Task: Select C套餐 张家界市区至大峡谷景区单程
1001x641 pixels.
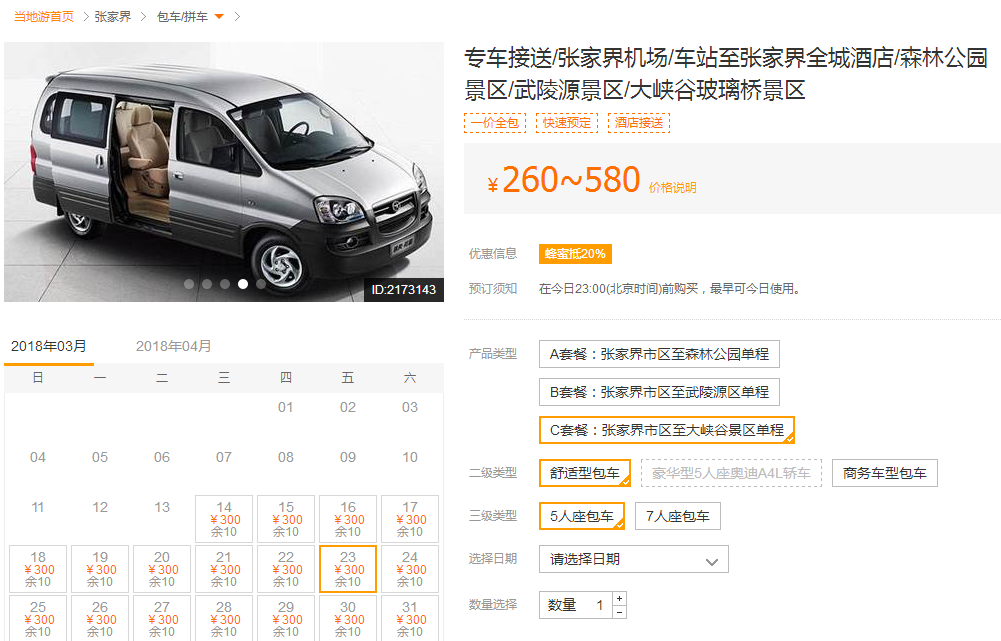Action: pyautogui.click(x=666, y=430)
